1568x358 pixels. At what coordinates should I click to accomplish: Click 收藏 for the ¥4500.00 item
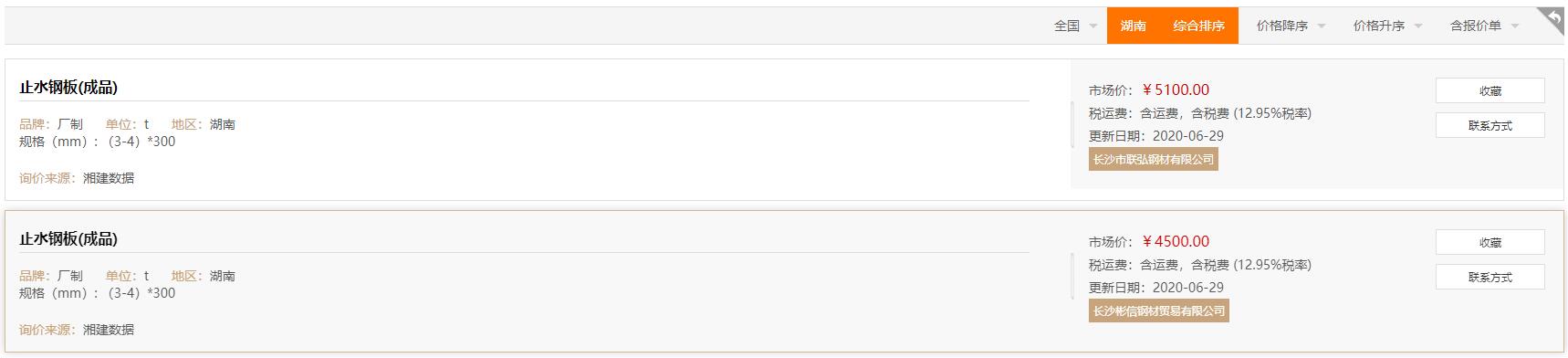click(1490, 242)
